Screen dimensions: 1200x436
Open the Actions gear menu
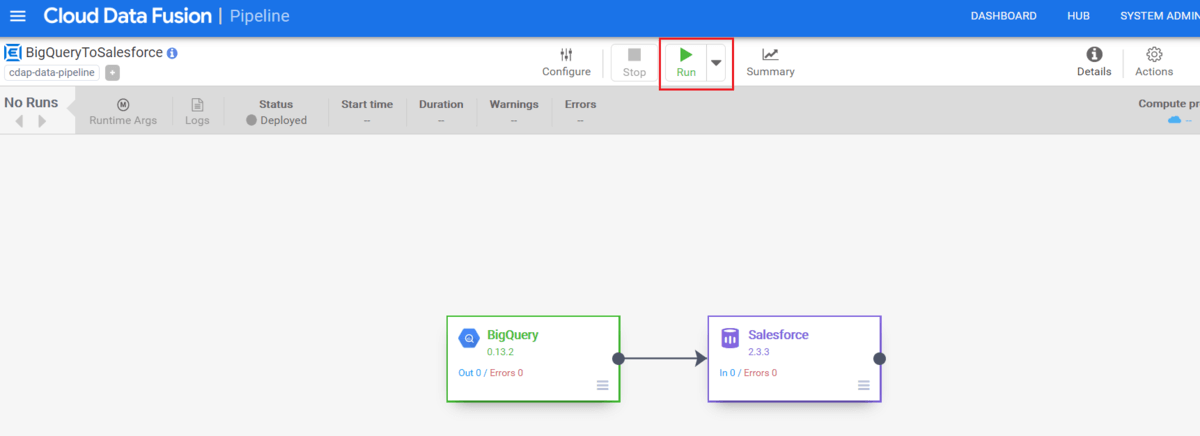pyautogui.click(x=1154, y=62)
